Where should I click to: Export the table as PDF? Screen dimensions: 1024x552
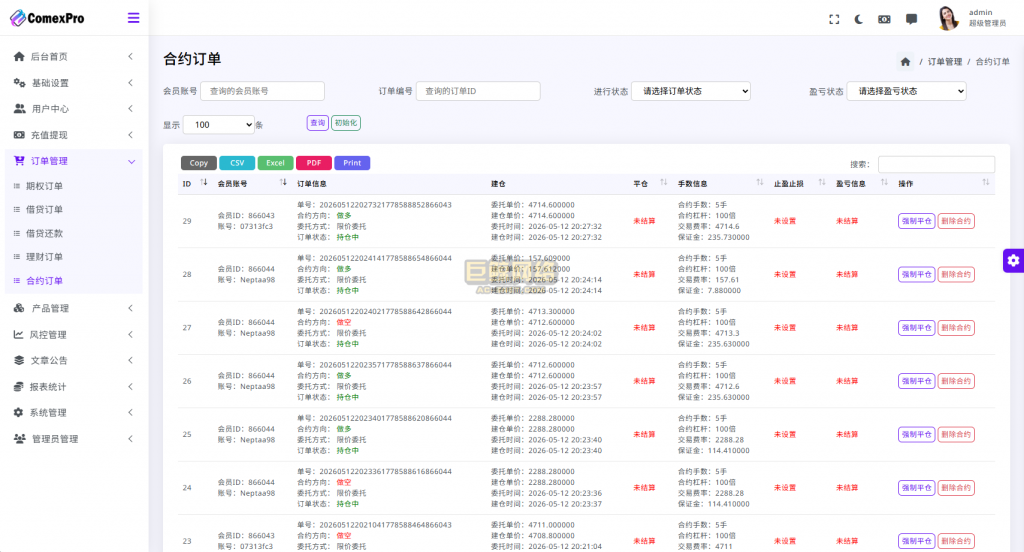pyautogui.click(x=313, y=163)
